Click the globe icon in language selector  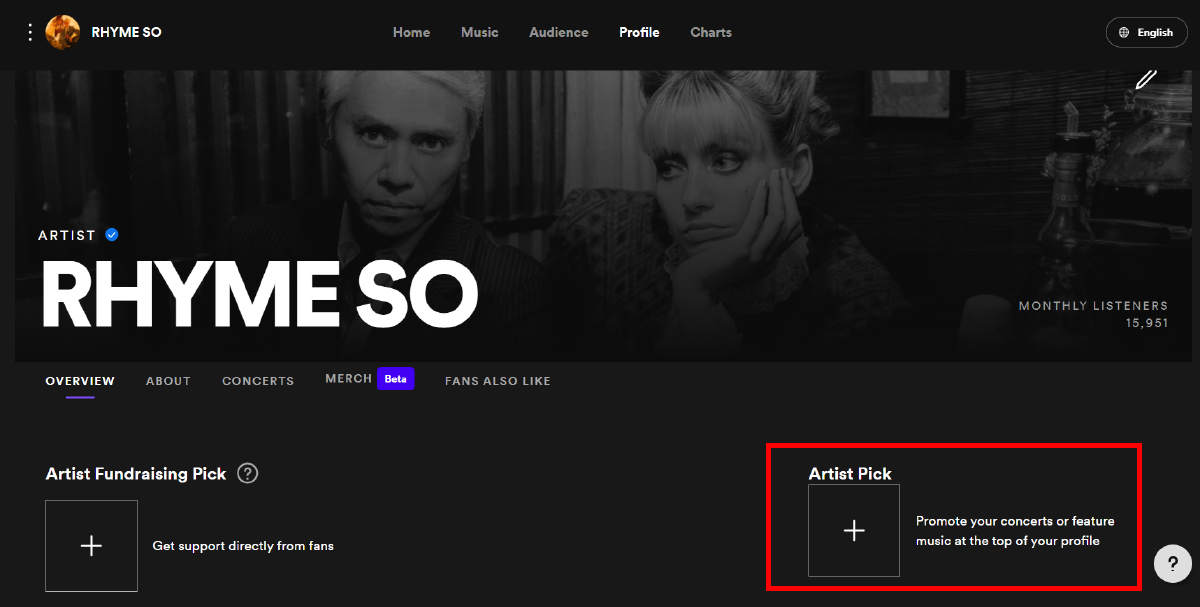1125,32
